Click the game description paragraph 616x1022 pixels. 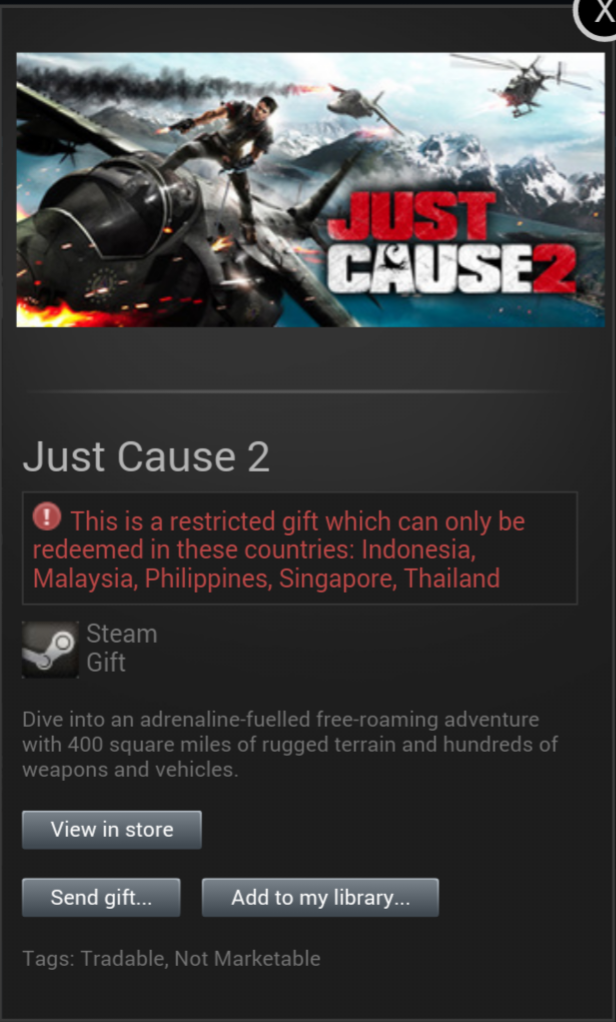[290, 744]
